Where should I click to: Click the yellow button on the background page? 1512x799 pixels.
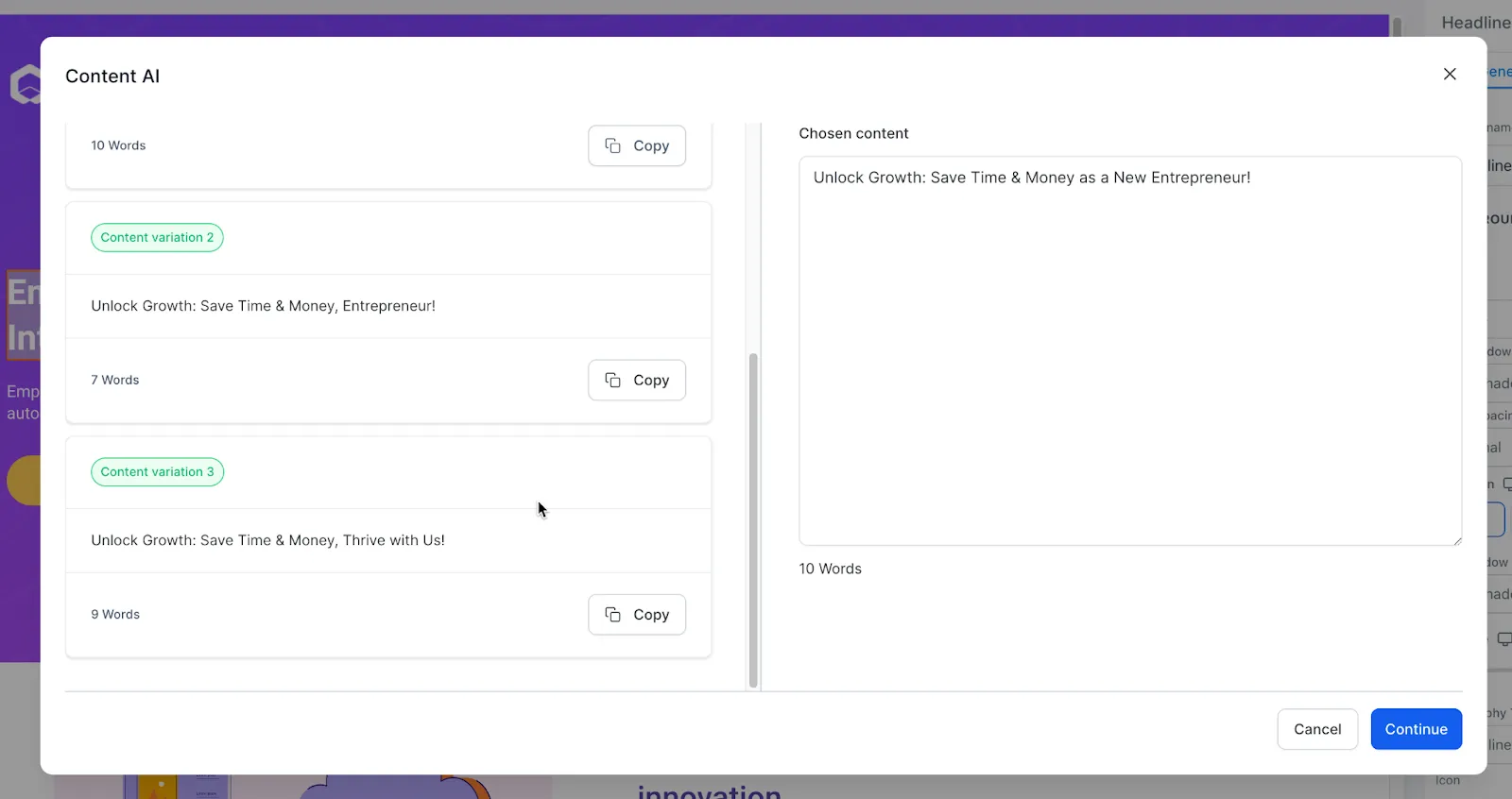click(x=24, y=481)
